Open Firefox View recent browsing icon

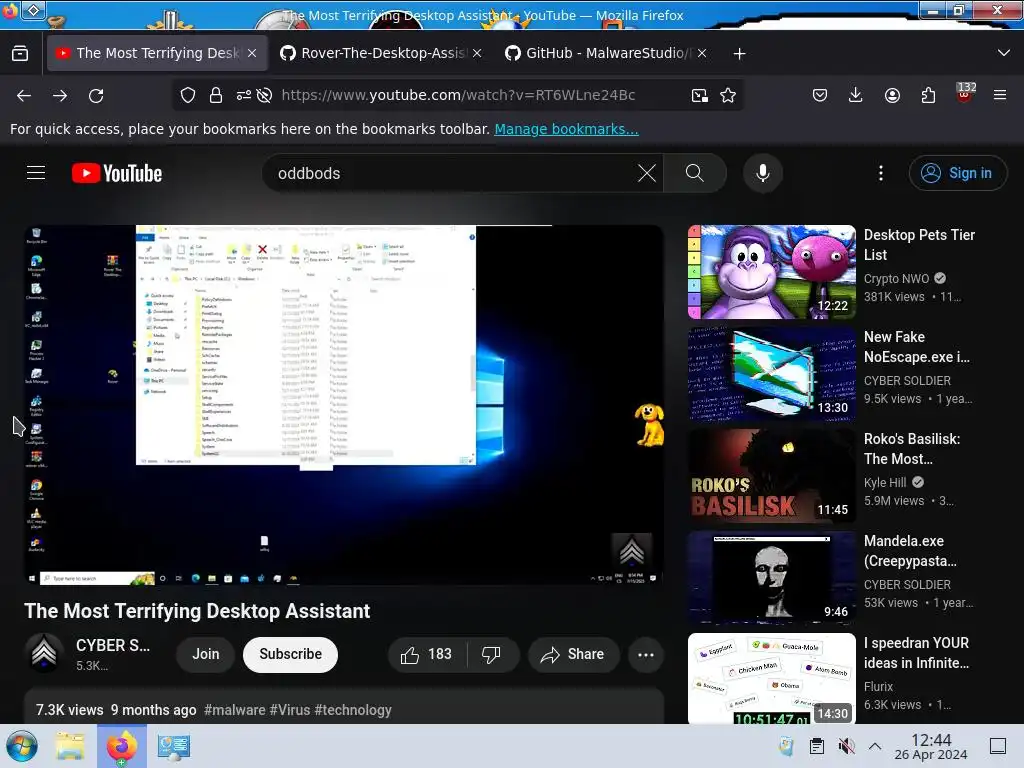pos(20,54)
